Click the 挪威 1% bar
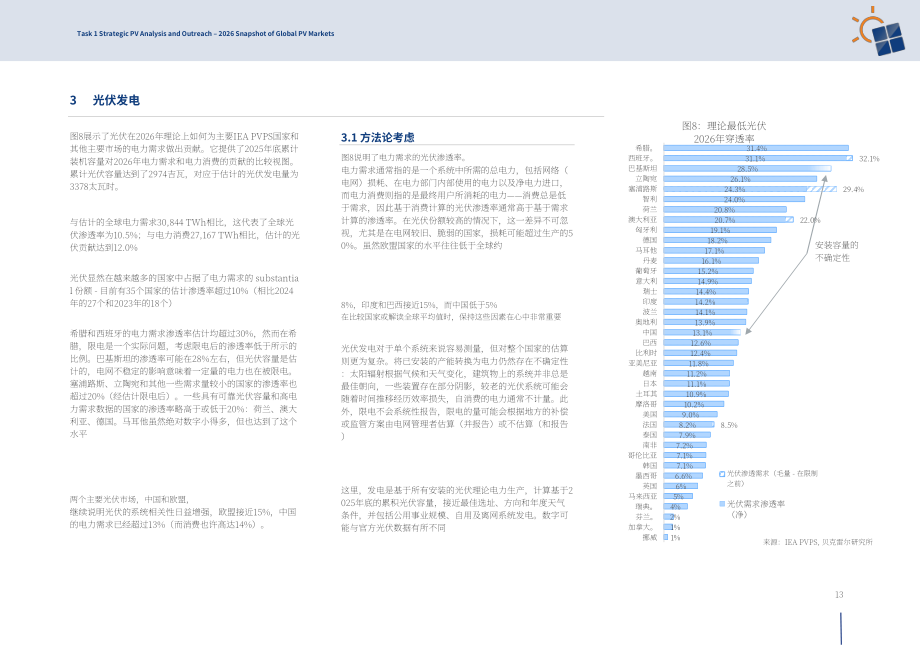Image resolution: width=920 pixels, height=651 pixels. [x=666, y=537]
